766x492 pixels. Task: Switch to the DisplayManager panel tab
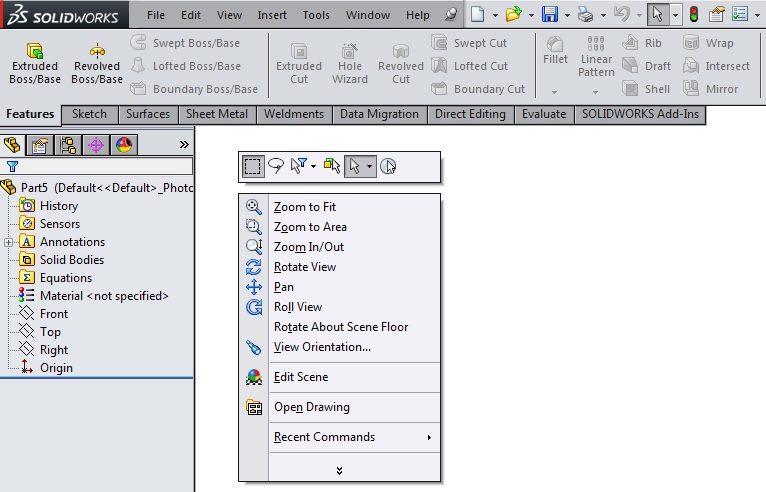[124, 145]
